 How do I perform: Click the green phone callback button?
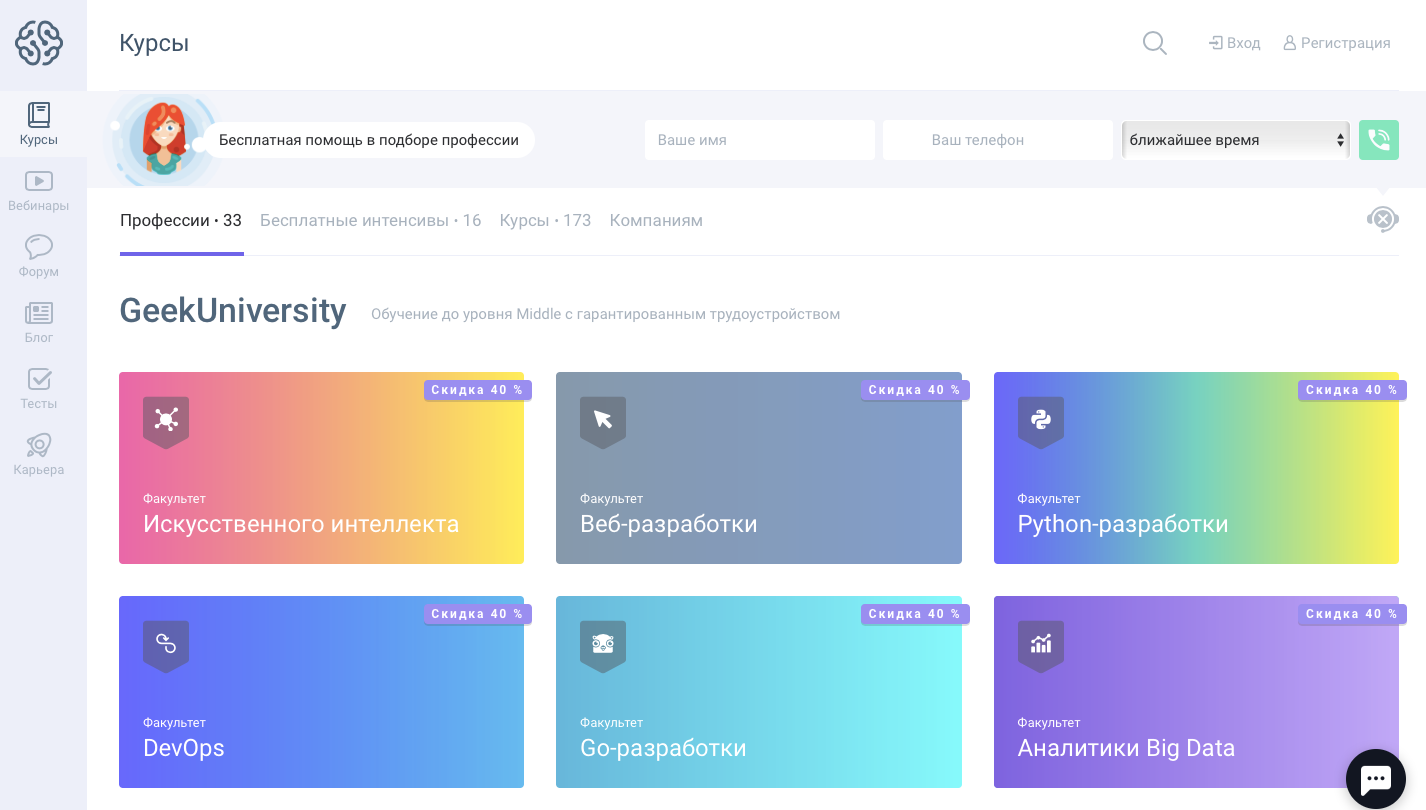[x=1379, y=140]
